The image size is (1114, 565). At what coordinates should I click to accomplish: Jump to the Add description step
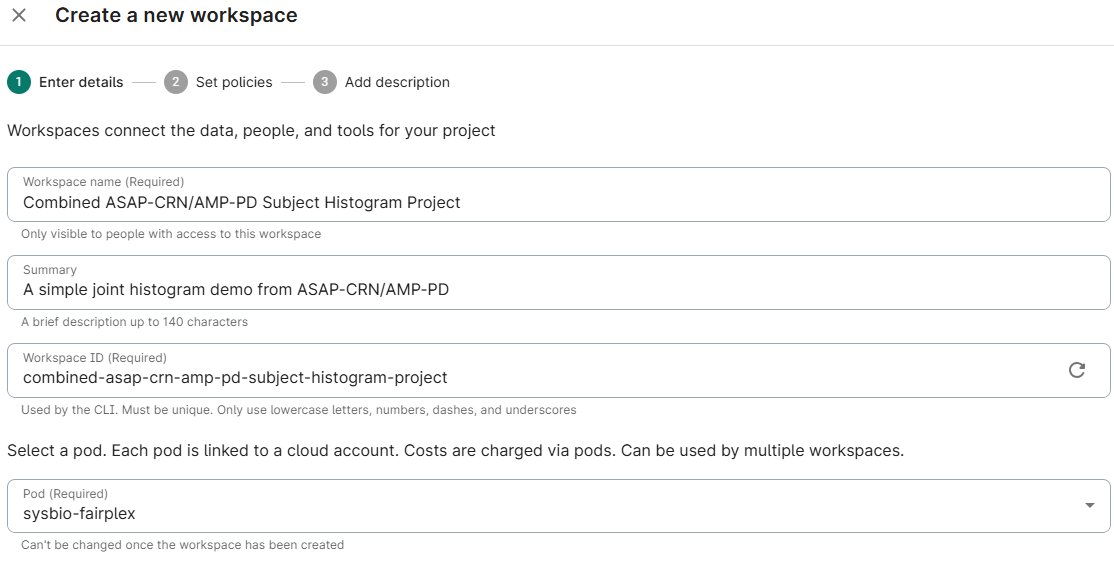click(x=397, y=82)
